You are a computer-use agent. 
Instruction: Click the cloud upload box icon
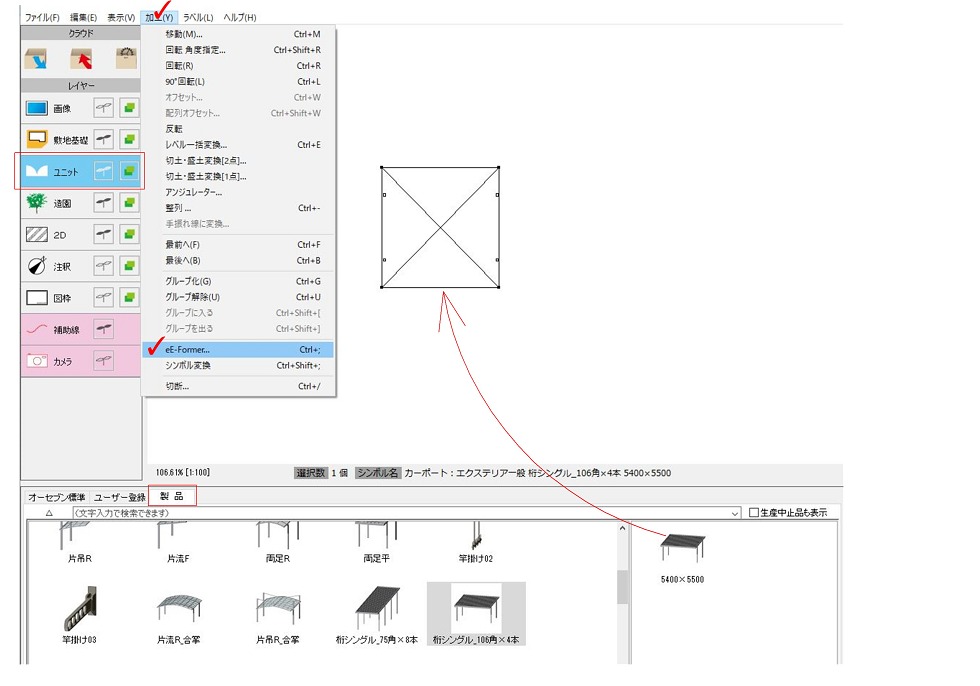(x=81, y=59)
